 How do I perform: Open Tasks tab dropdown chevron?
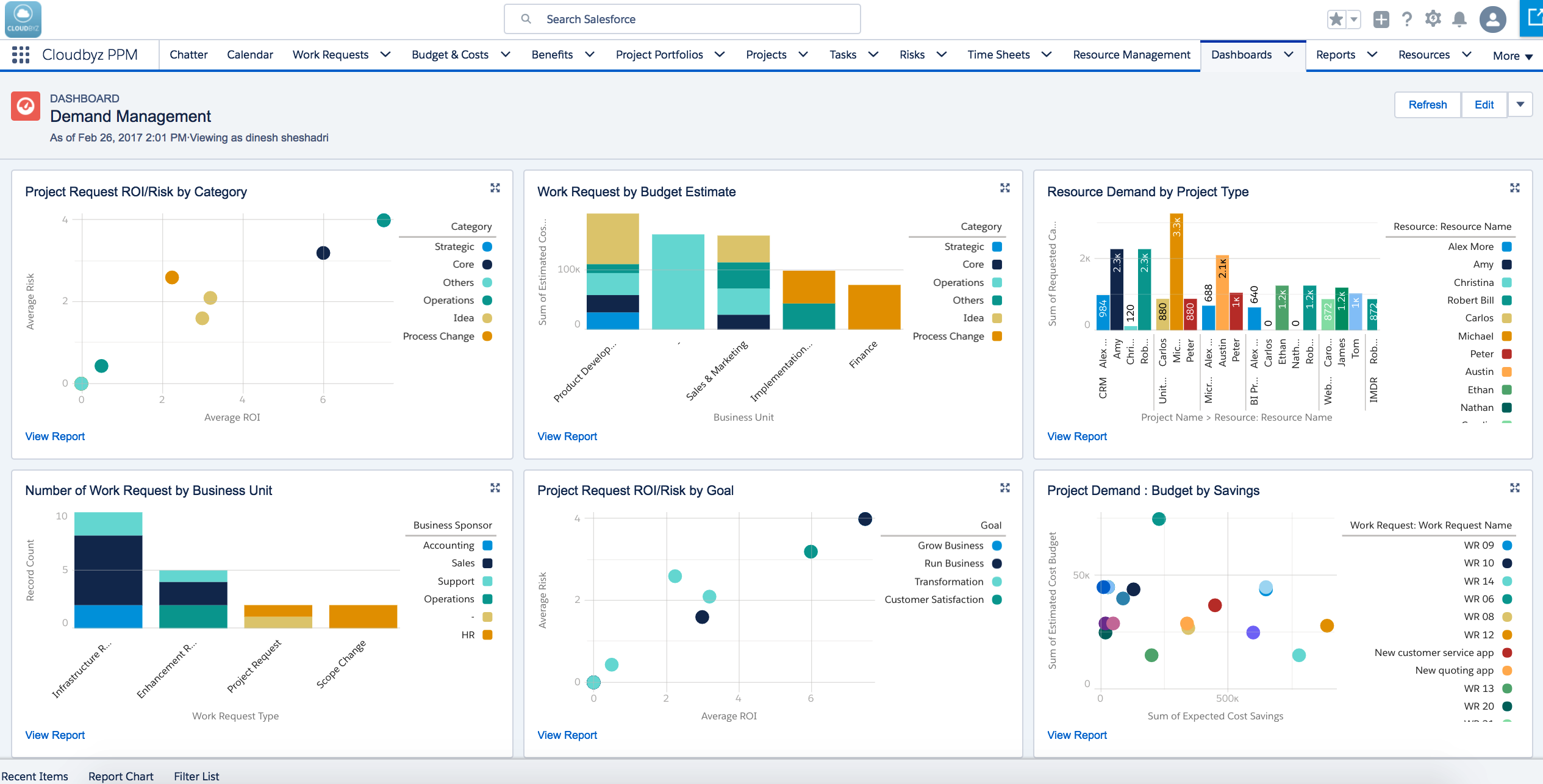click(873, 55)
